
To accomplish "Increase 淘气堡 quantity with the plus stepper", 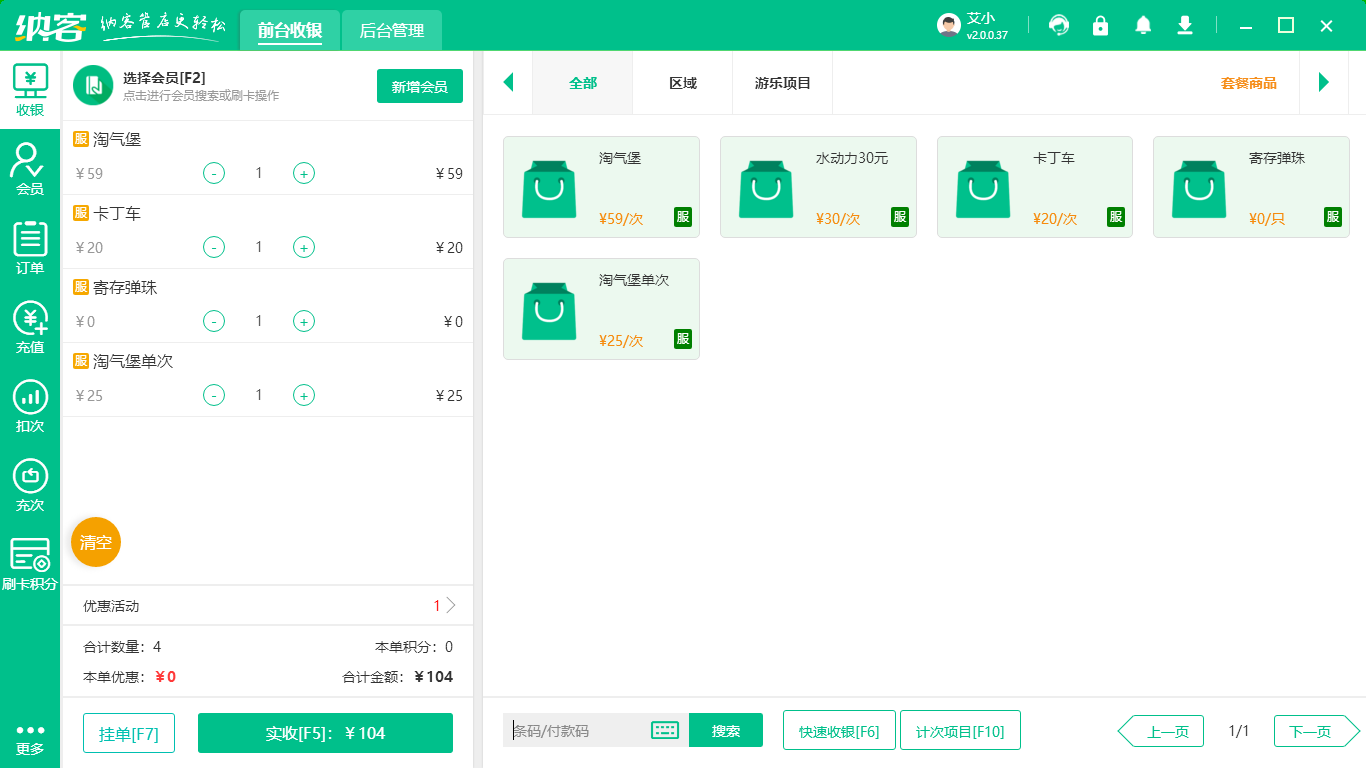I will pyautogui.click(x=303, y=173).
